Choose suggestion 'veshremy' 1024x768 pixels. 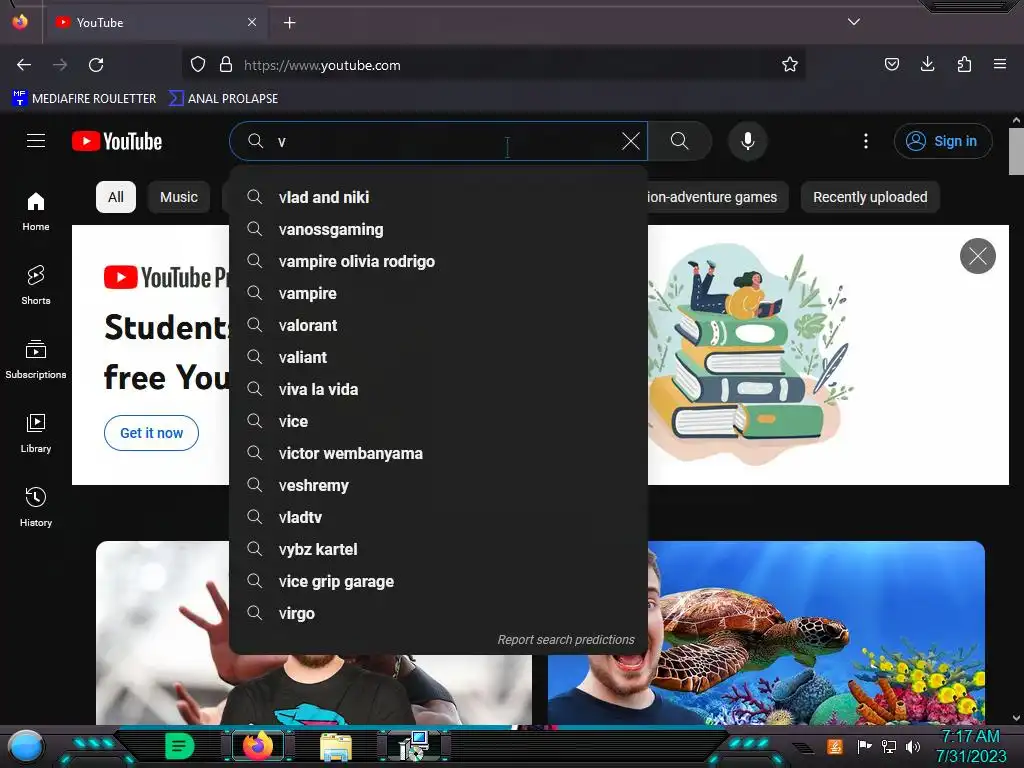(438, 485)
